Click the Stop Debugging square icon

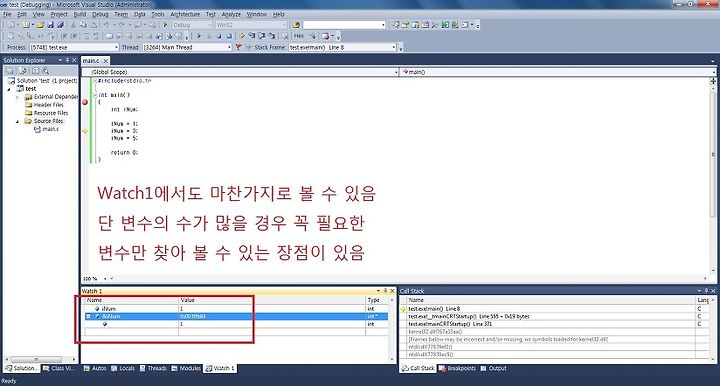(x=219, y=36)
